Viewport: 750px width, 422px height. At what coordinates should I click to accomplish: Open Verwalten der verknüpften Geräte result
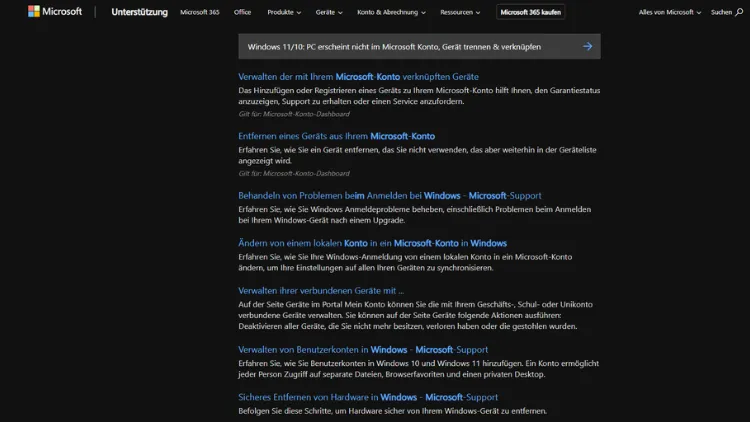click(x=358, y=77)
